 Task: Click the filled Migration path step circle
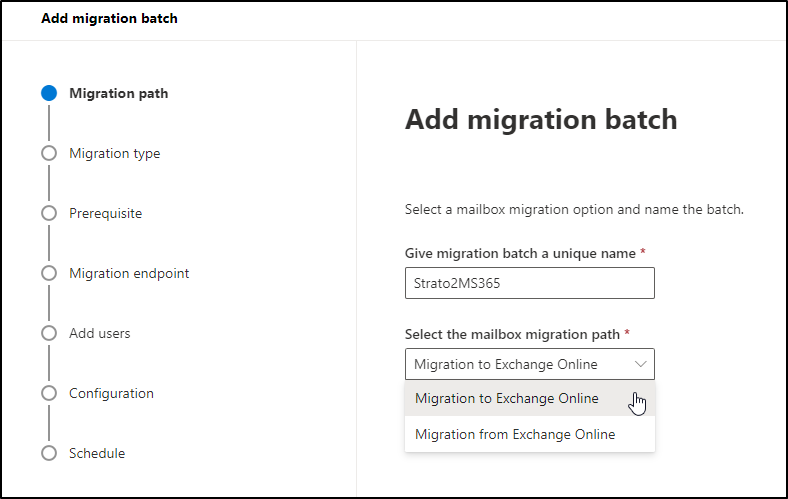click(49, 93)
